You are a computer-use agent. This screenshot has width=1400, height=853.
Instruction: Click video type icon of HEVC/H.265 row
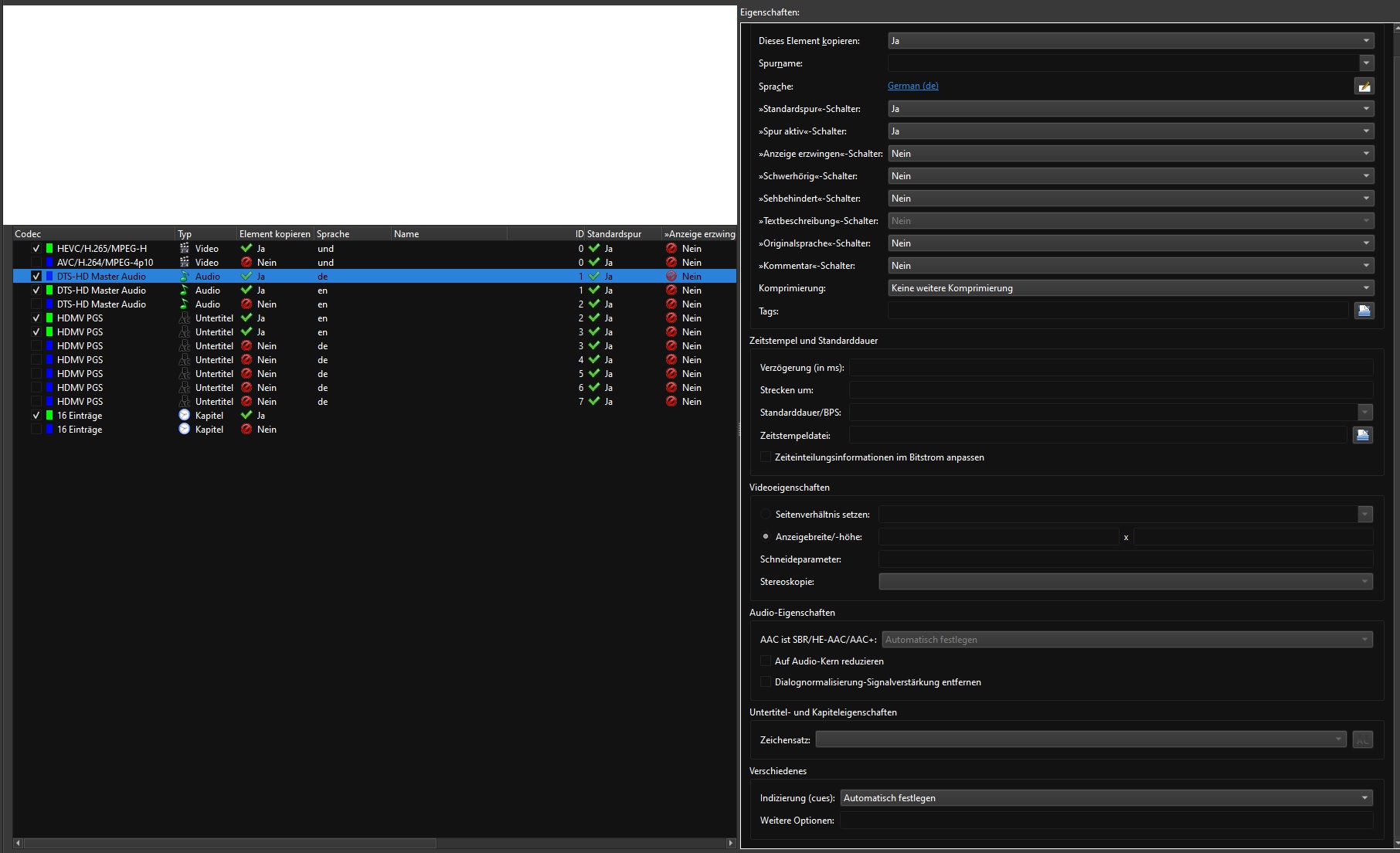[x=185, y=248]
